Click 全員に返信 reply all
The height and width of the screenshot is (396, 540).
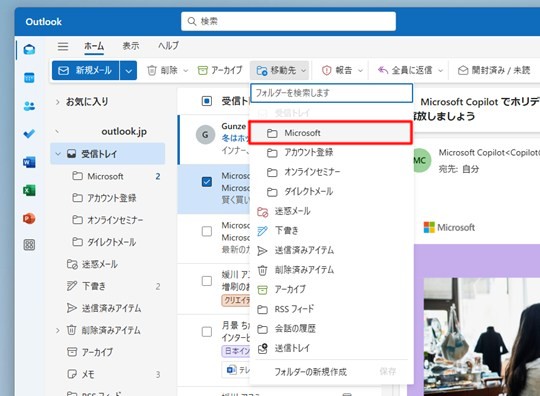(x=405, y=71)
